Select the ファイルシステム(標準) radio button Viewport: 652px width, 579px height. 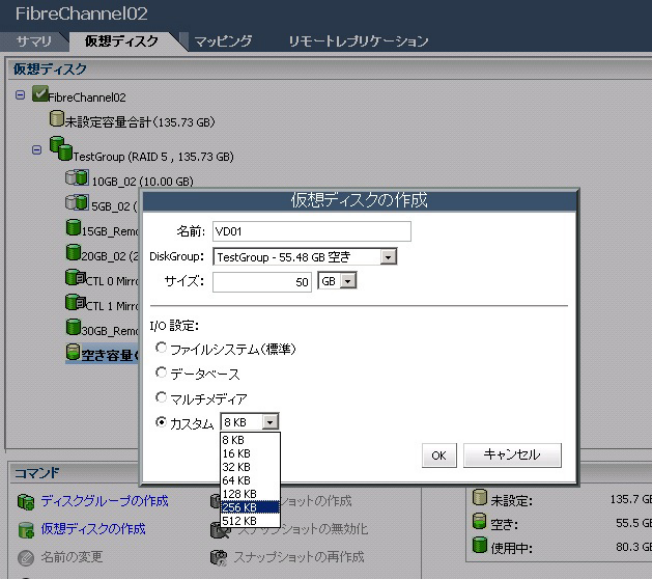pos(161,347)
